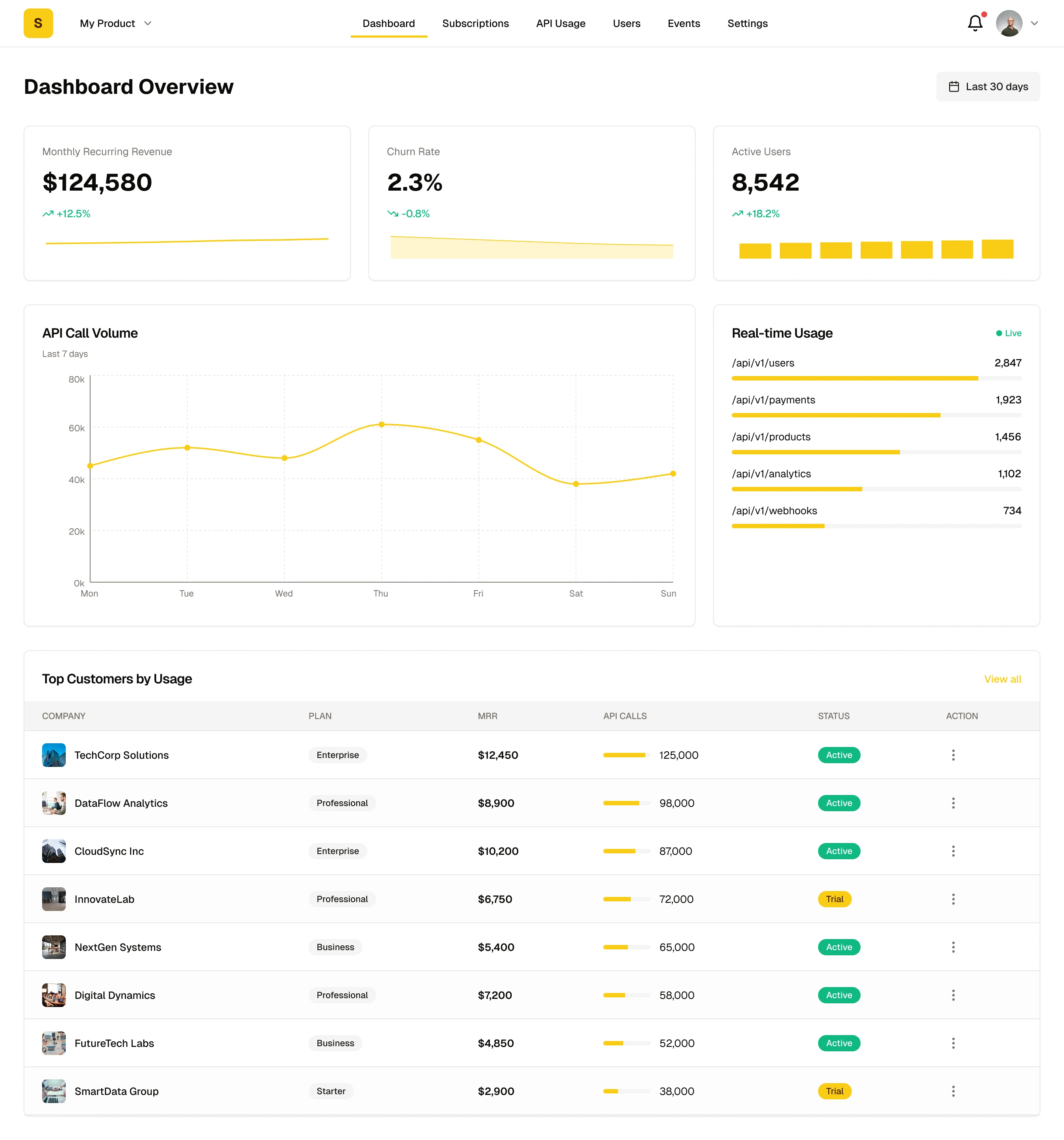
Task: Click the NextGen Systems company name
Action: (x=117, y=947)
